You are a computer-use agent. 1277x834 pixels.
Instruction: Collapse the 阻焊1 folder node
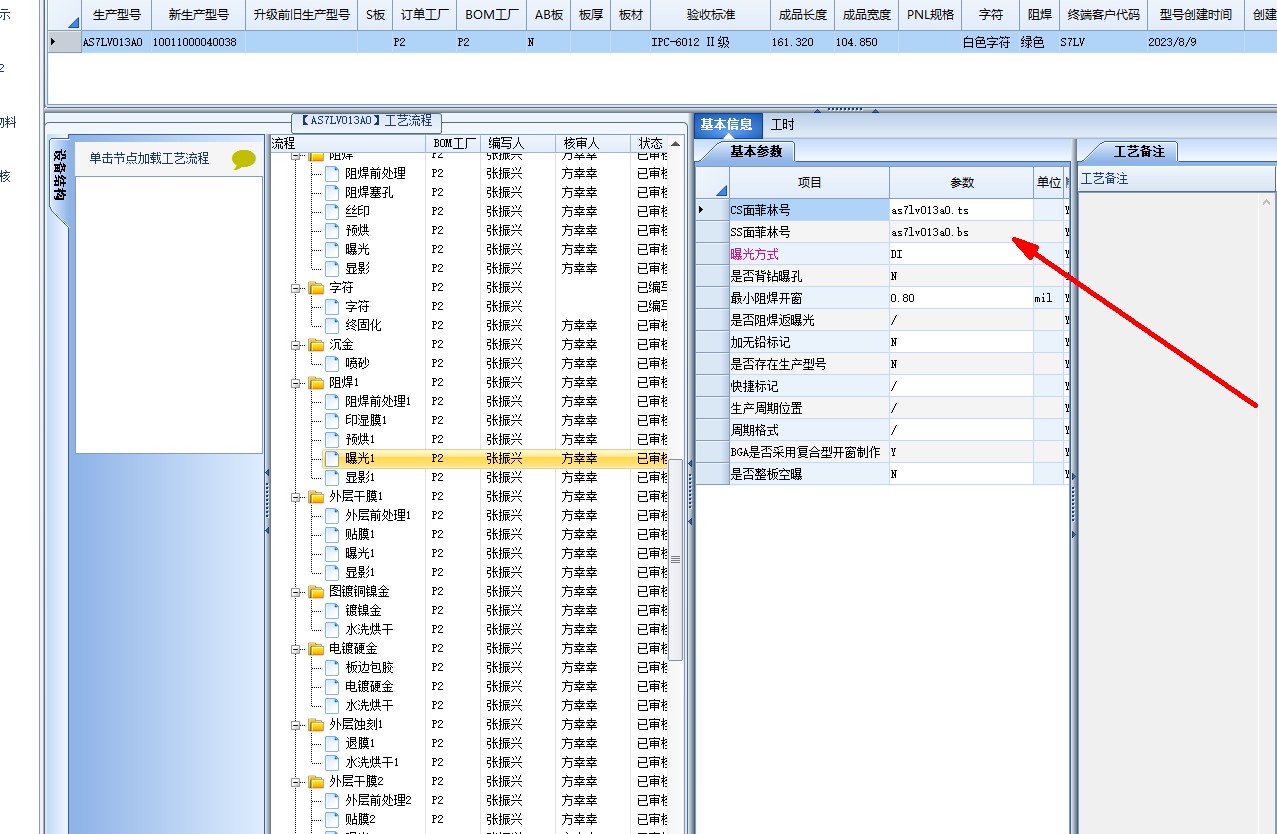point(296,382)
